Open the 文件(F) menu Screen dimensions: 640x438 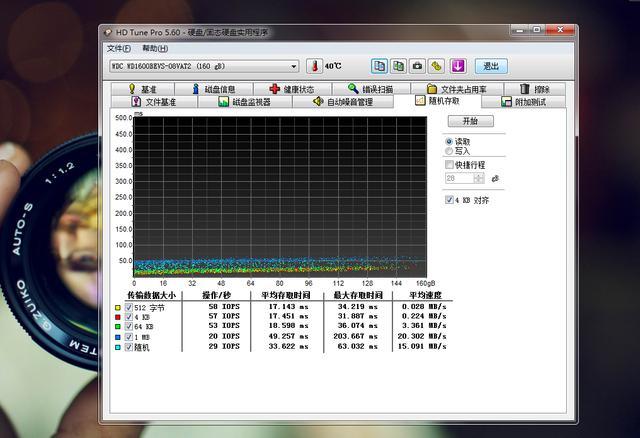119,49
